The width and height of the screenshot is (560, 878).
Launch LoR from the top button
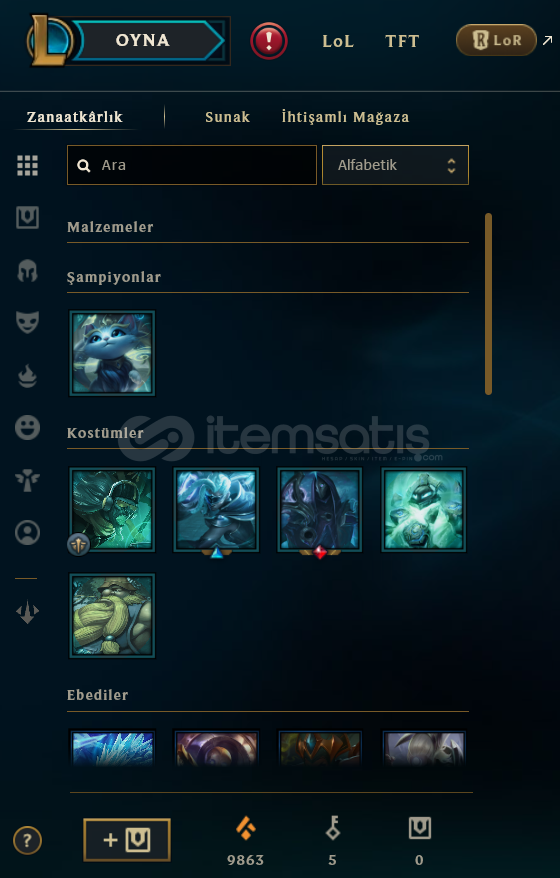coord(496,40)
